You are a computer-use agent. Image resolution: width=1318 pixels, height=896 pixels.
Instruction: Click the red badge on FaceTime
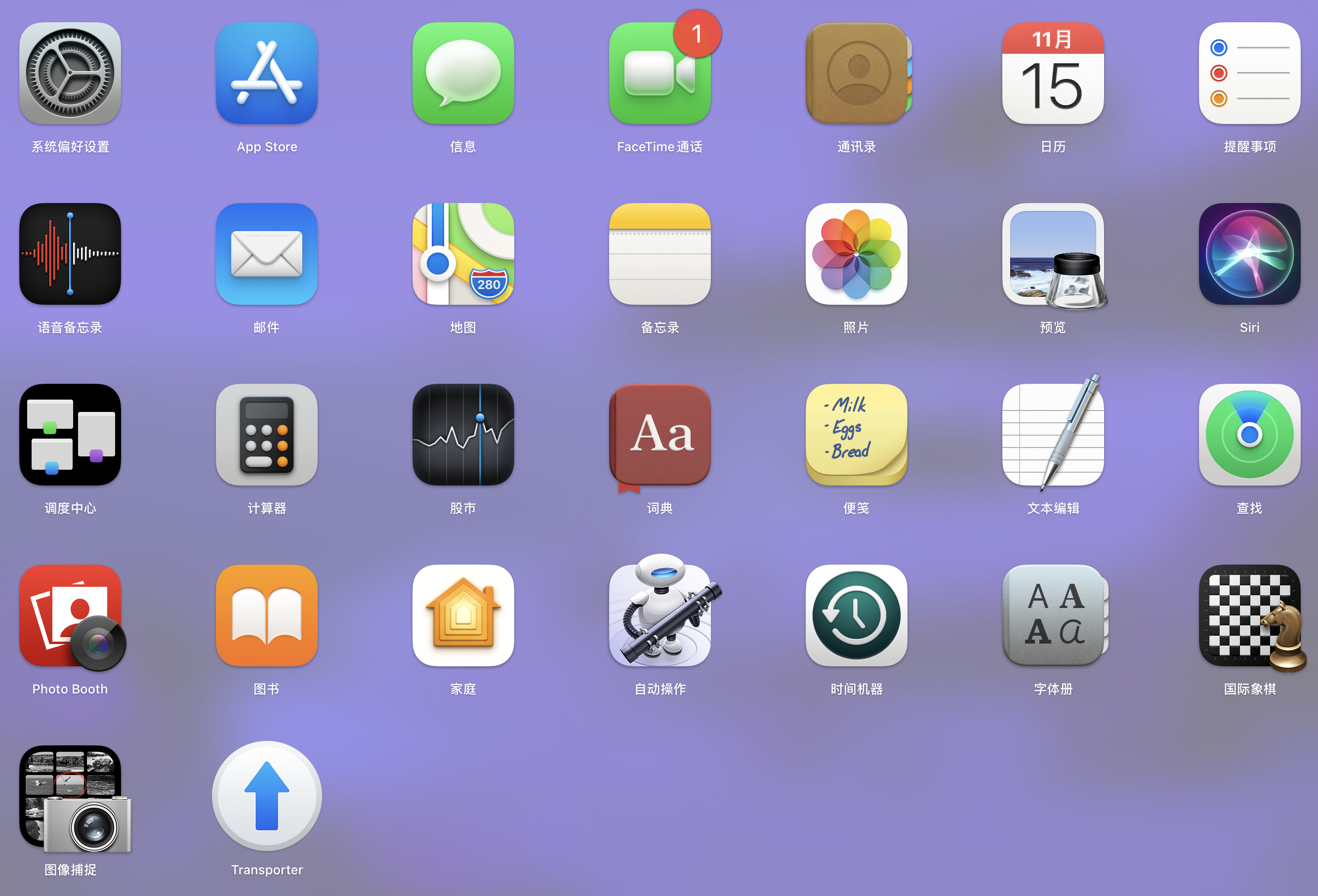point(697,34)
